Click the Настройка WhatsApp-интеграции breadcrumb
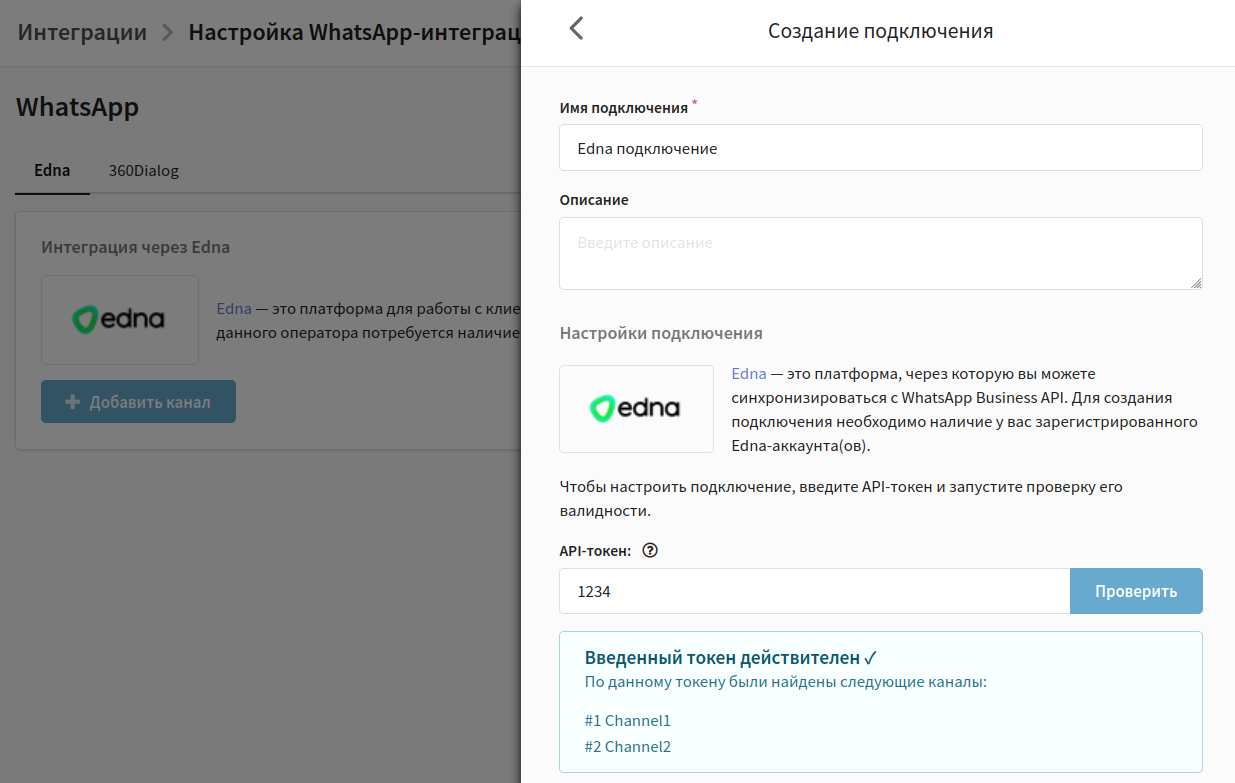The image size is (1235, 783). click(354, 32)
